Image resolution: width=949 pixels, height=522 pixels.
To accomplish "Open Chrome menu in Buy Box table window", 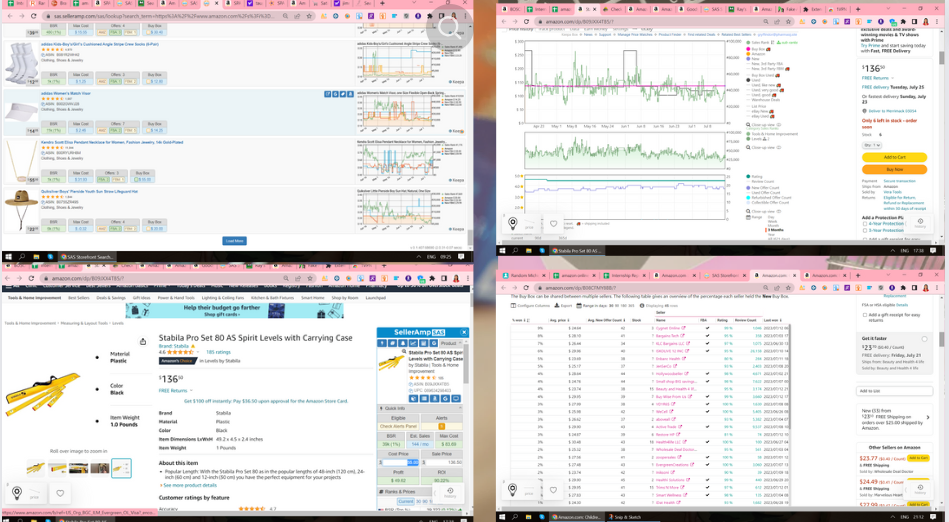I will 936,288.
